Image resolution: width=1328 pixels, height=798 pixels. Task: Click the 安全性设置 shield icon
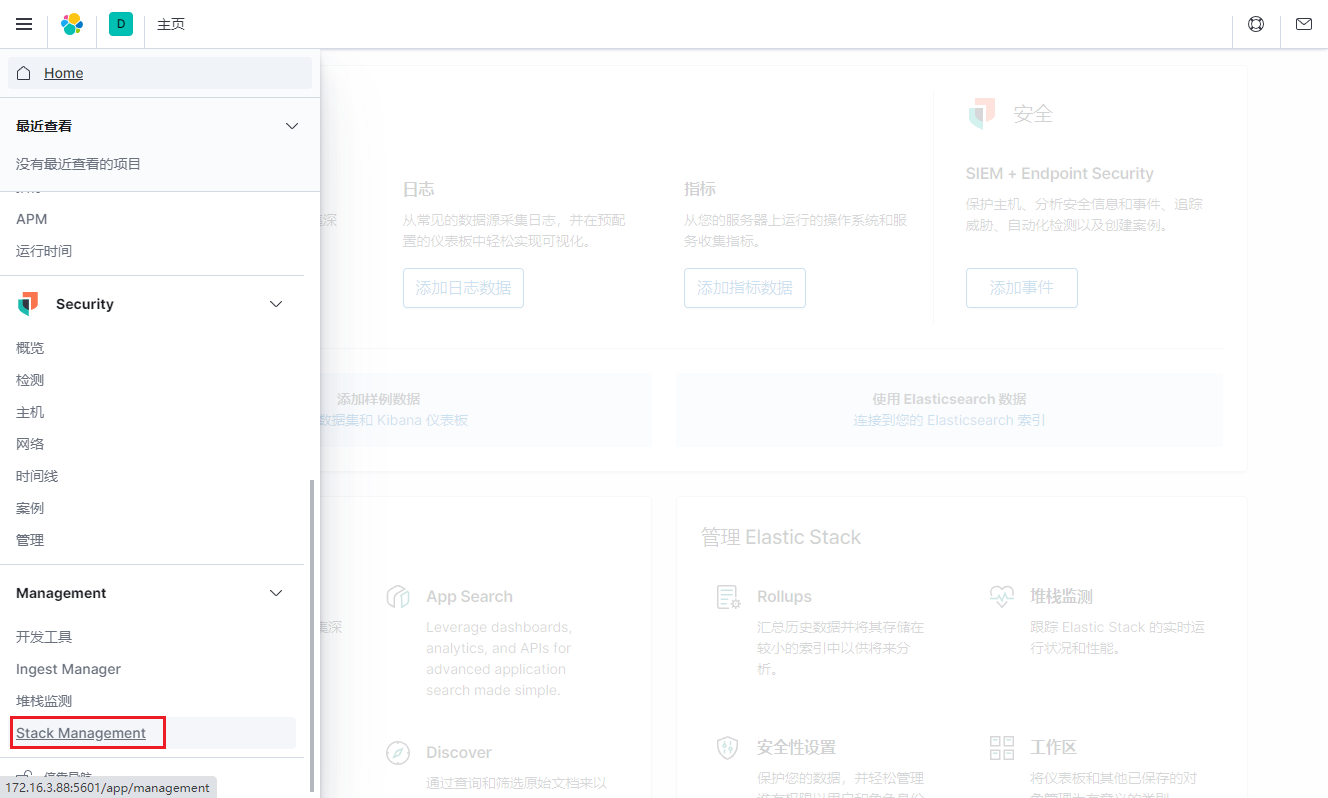728,747
